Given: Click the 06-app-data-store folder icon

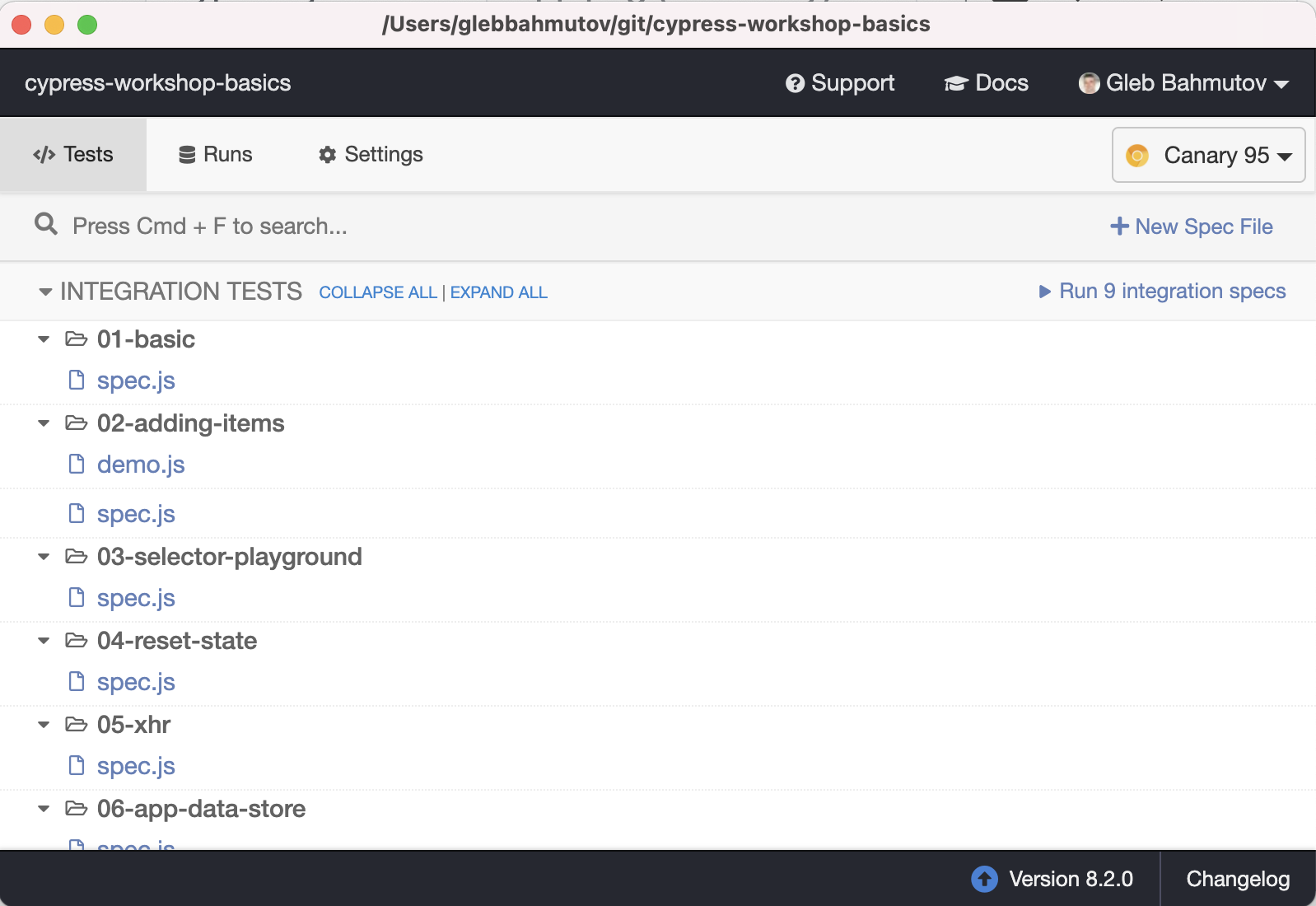Looking at the screenshot, I should click(77, 808).
